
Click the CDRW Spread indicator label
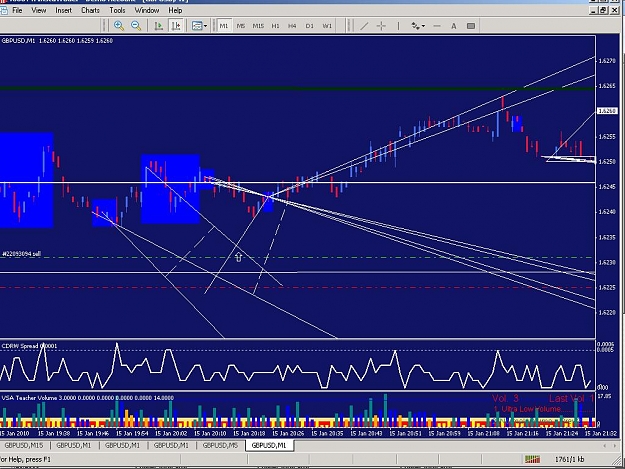click(29, 346)
